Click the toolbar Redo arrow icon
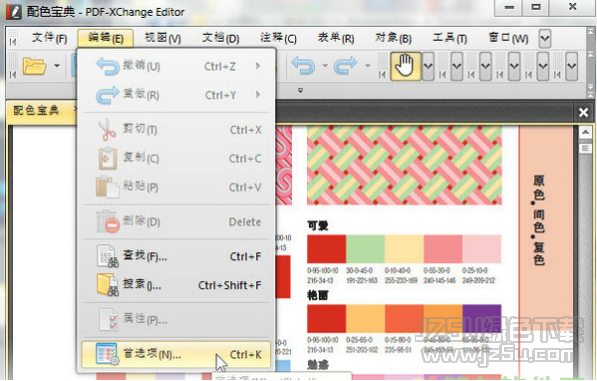The image size is (597, 381). point(345,66)
